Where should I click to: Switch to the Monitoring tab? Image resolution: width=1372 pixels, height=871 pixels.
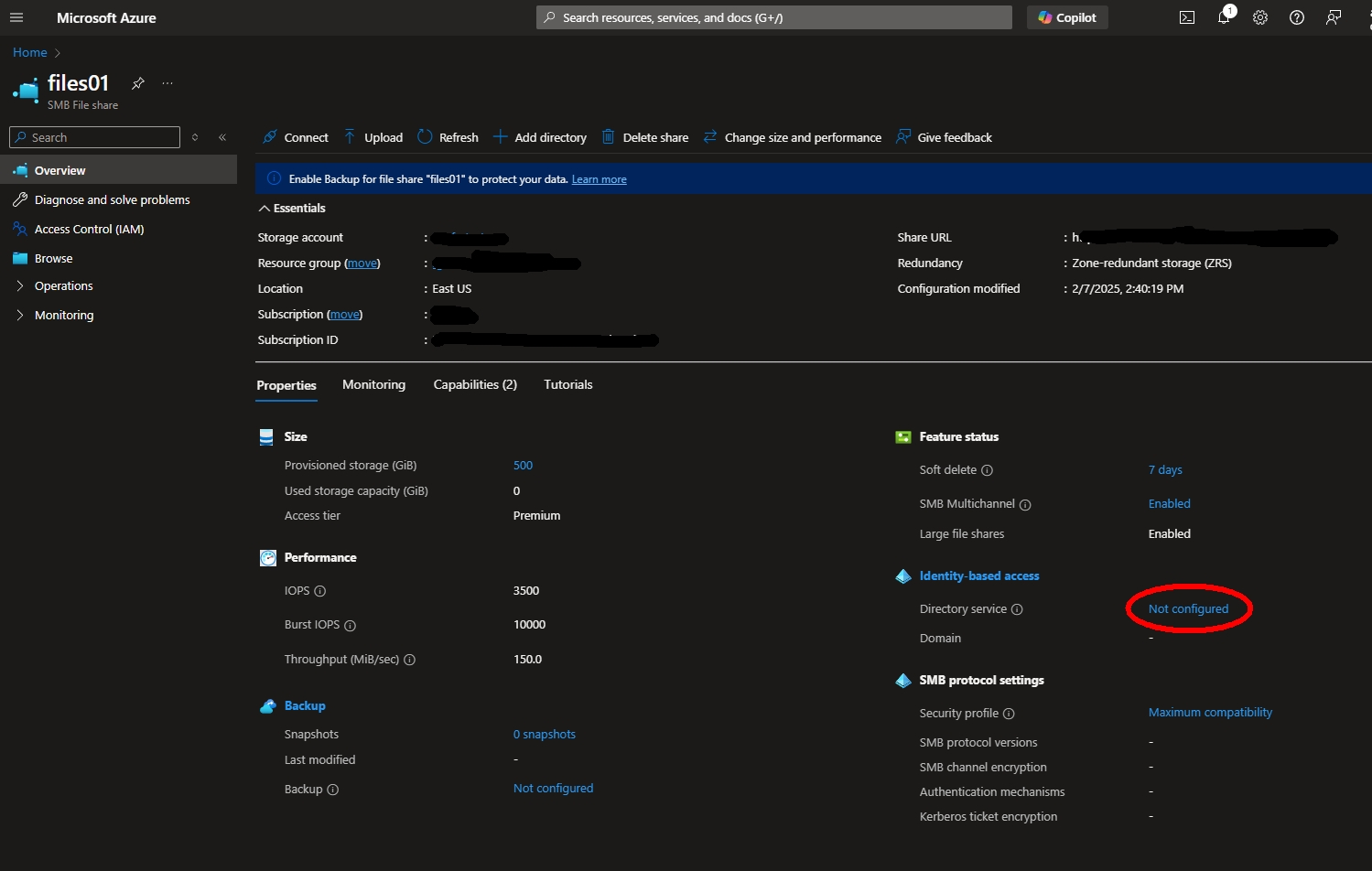pyautogui.click(x=373, y=384)
